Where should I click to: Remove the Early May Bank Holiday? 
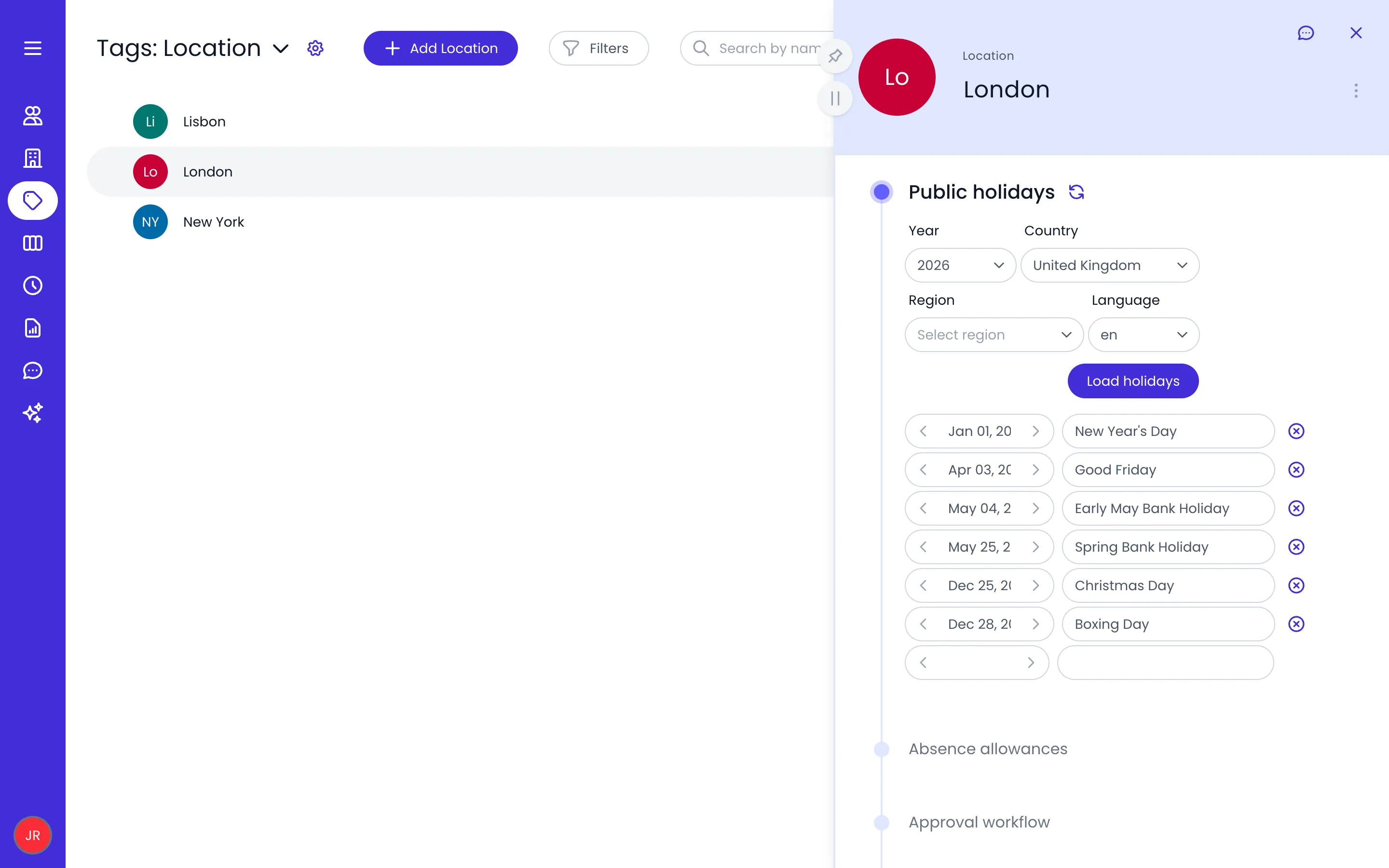pos(1296,508)
